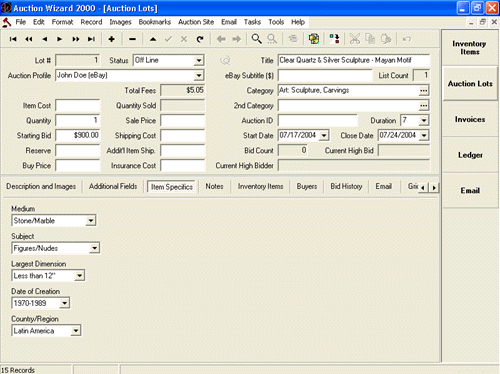The width and height of the screenshot is (500, 374).
Task: Click the refresh record icon
Action: [200, 39]
